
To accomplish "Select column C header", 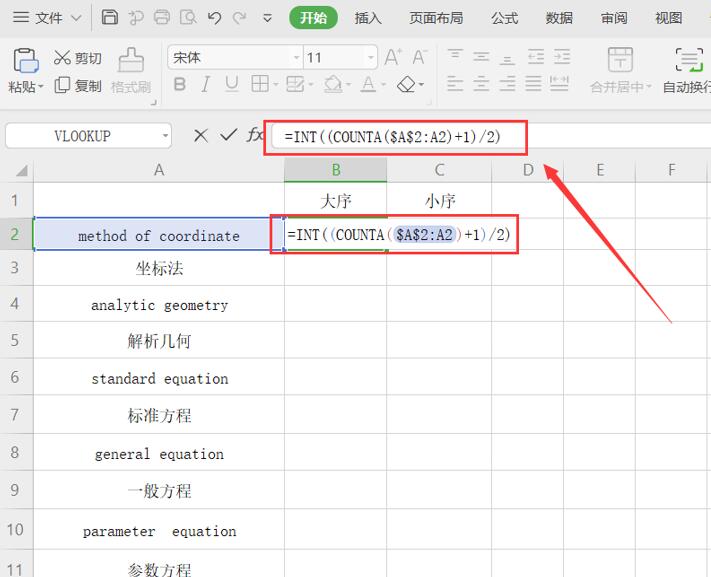I will [x=439, y=171].
